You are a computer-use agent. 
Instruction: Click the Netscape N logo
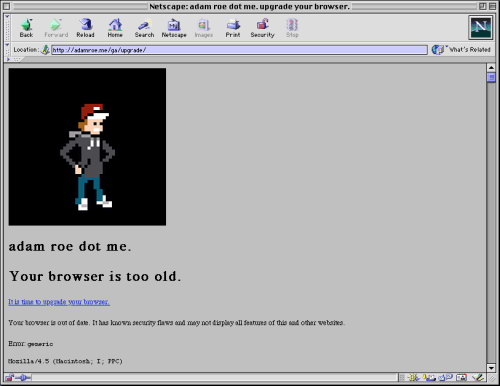[x=480, y=27]
